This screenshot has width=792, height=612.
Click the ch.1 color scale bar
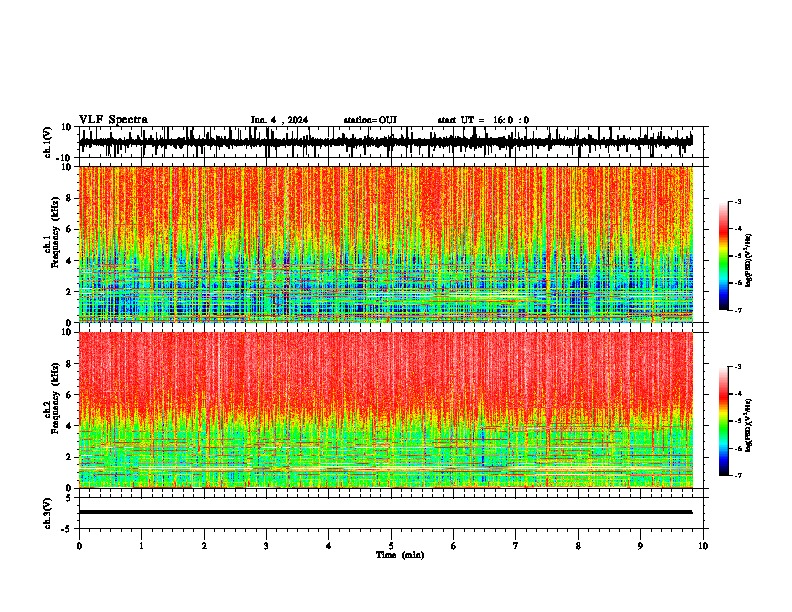(x=724, y=256)
